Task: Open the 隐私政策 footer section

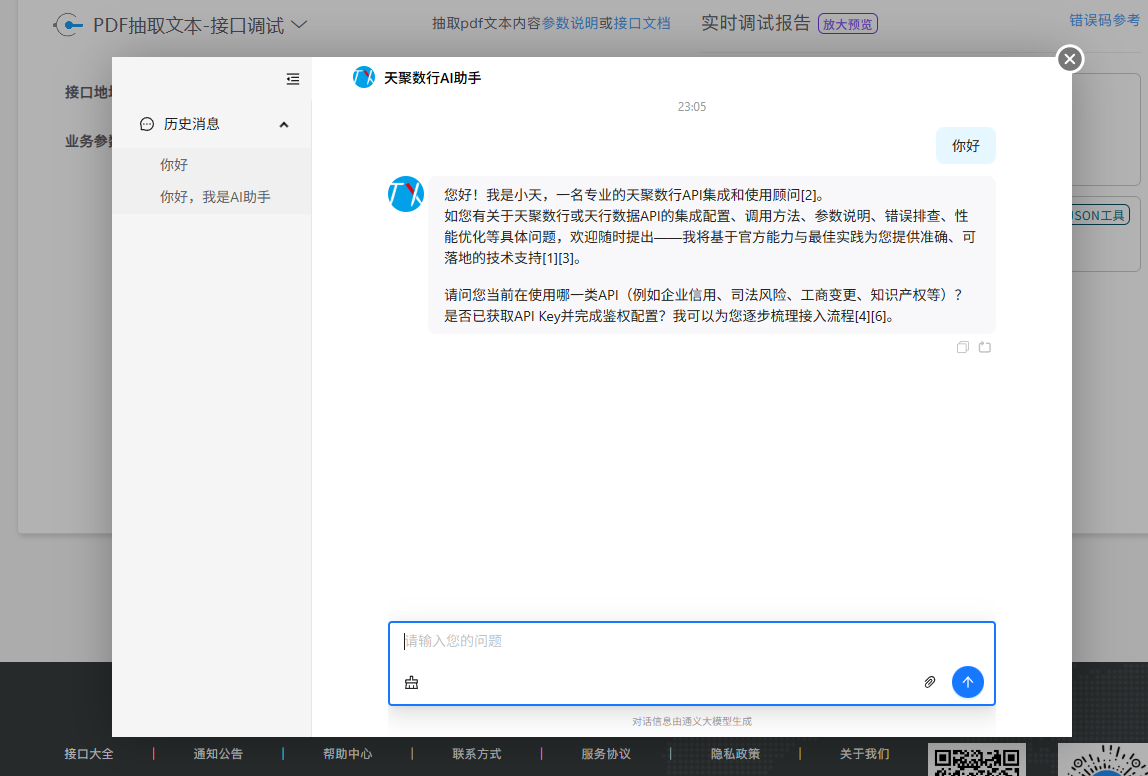Action: pyautogui.click(x=734, y=754)
